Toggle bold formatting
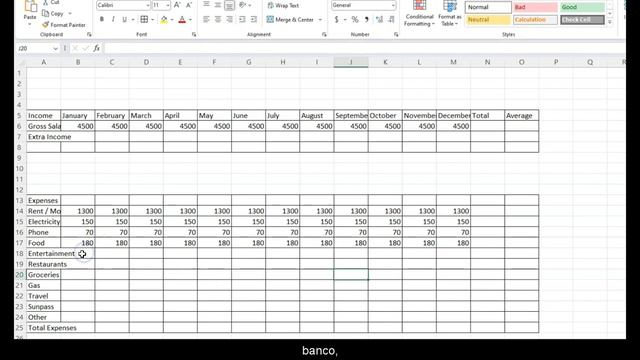The height and width of the screenshot is (360, 640). 102,19
